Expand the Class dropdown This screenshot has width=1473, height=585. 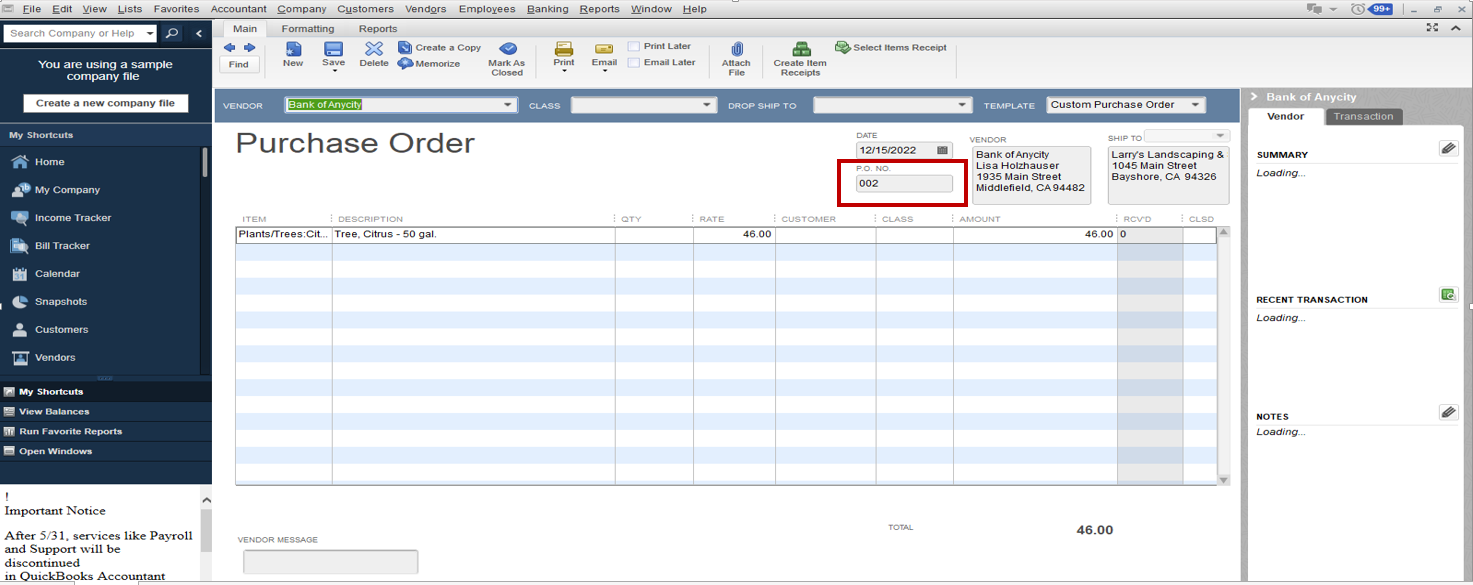pyautogui.click(x=707, y=104)
